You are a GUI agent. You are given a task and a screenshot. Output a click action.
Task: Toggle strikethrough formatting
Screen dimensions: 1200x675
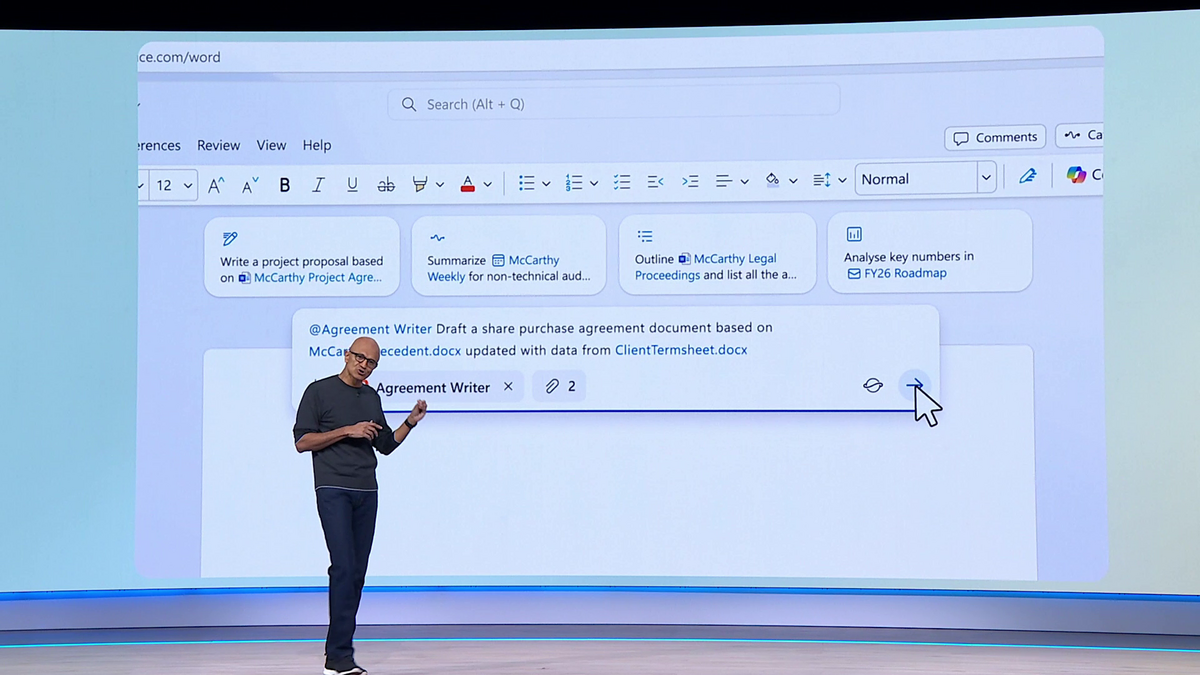(386, 185)
